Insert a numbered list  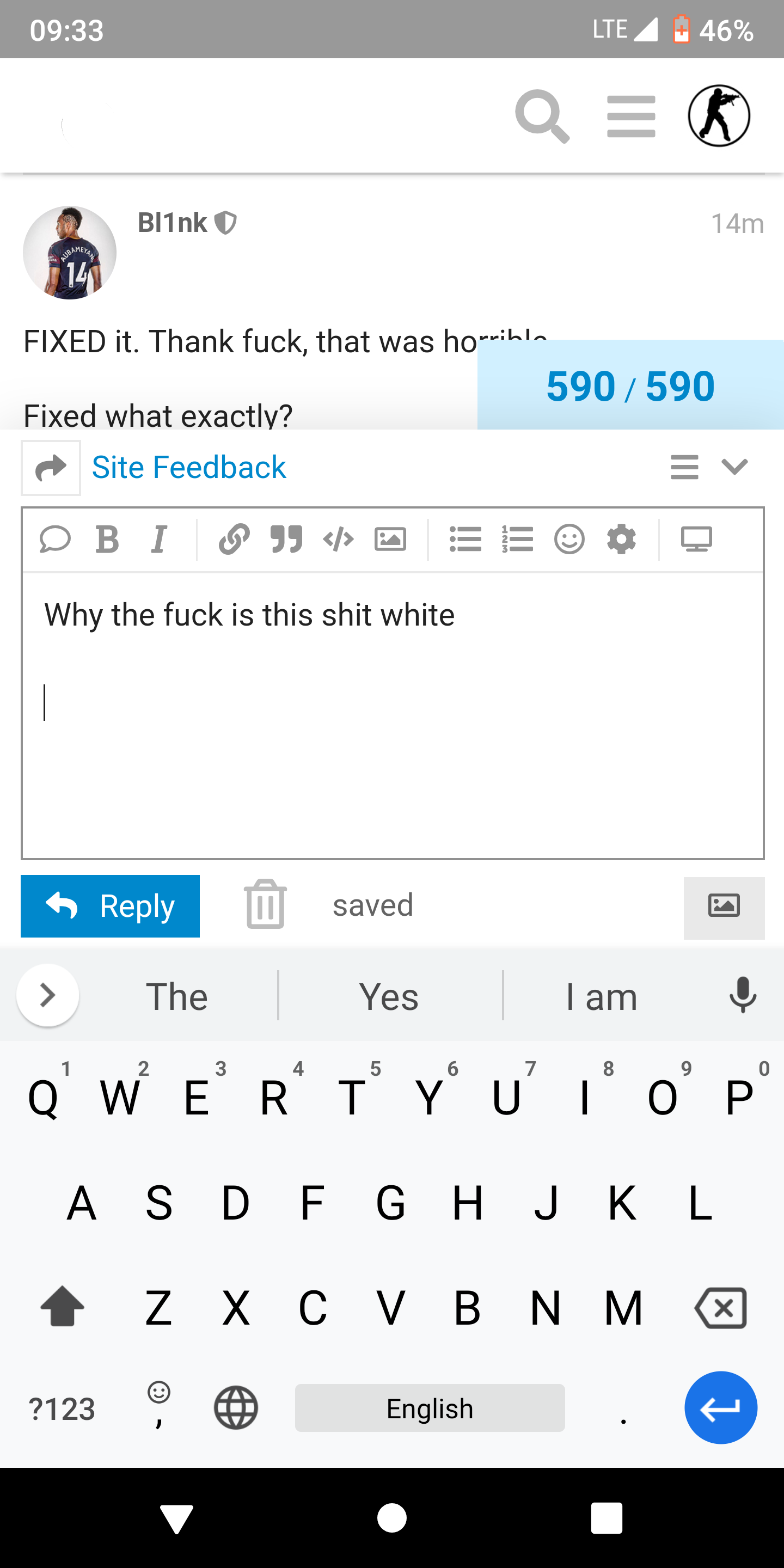click(x=517, y=540)
